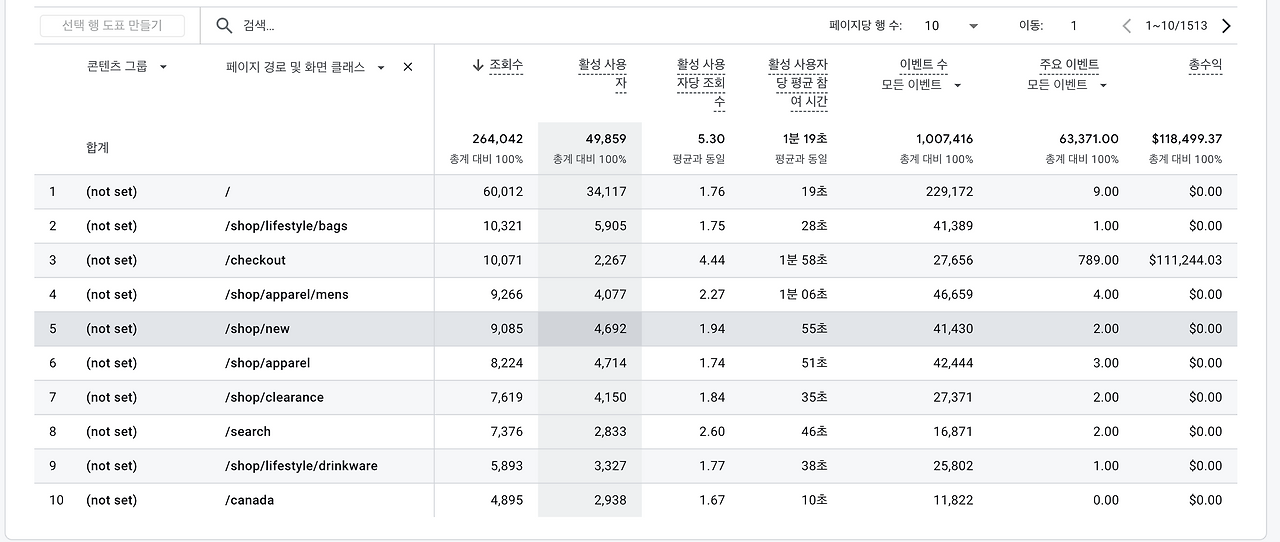The height and width of the screenshot is (542, 1280).
Task: Select the /search path cell
Action: [248, 432]
